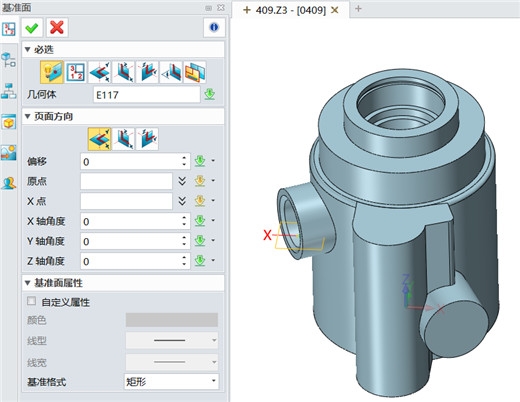Pick the XZ orientation icon under 页面方向

click(x=123, y=139)
